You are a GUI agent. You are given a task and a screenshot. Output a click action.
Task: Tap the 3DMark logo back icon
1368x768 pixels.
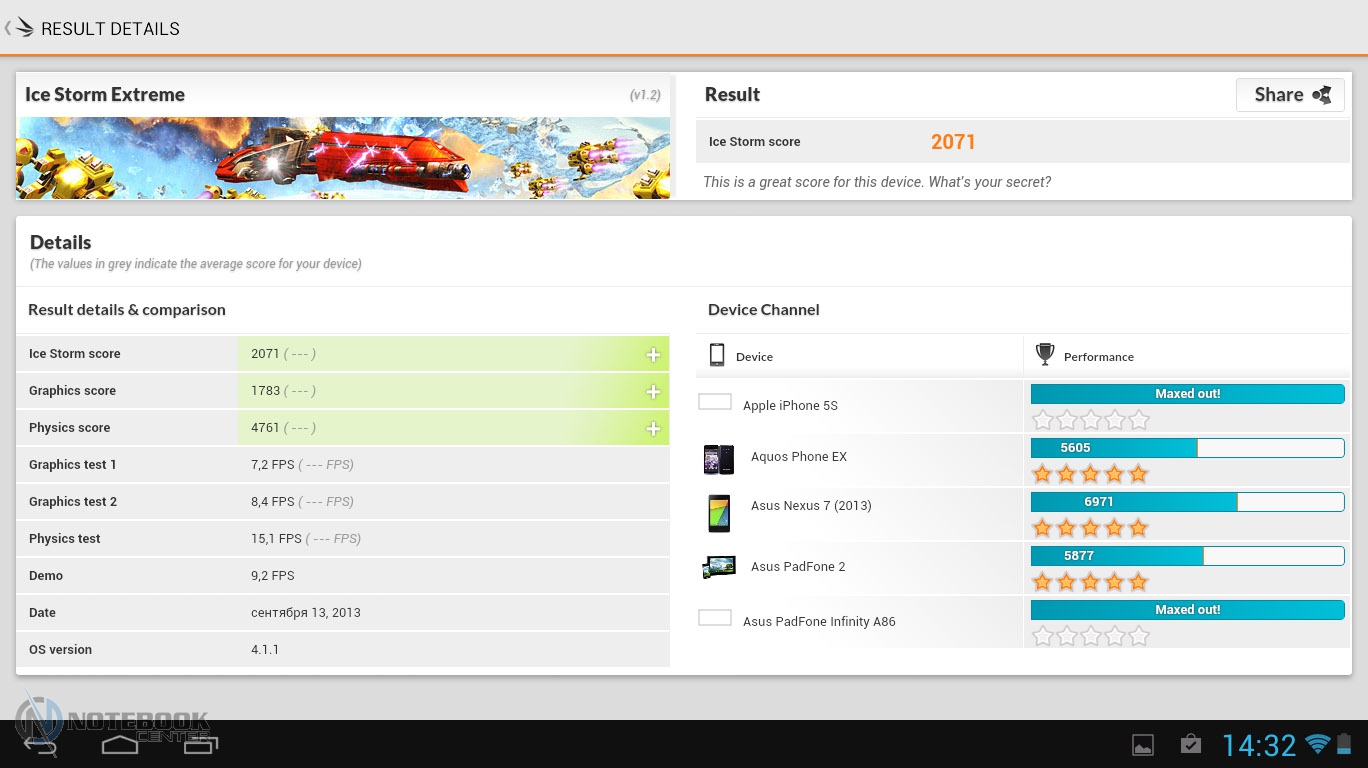22,28
